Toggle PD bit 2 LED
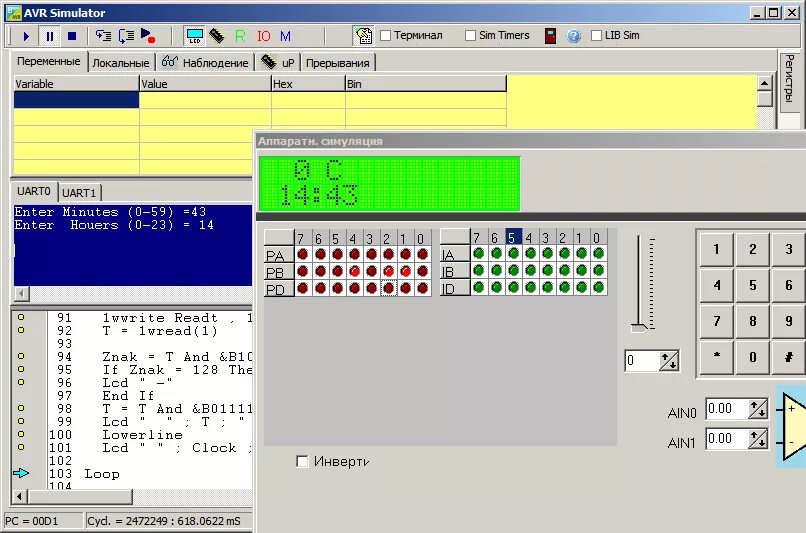Viewport: 806px width, 533px height. (x=389, y=288)
